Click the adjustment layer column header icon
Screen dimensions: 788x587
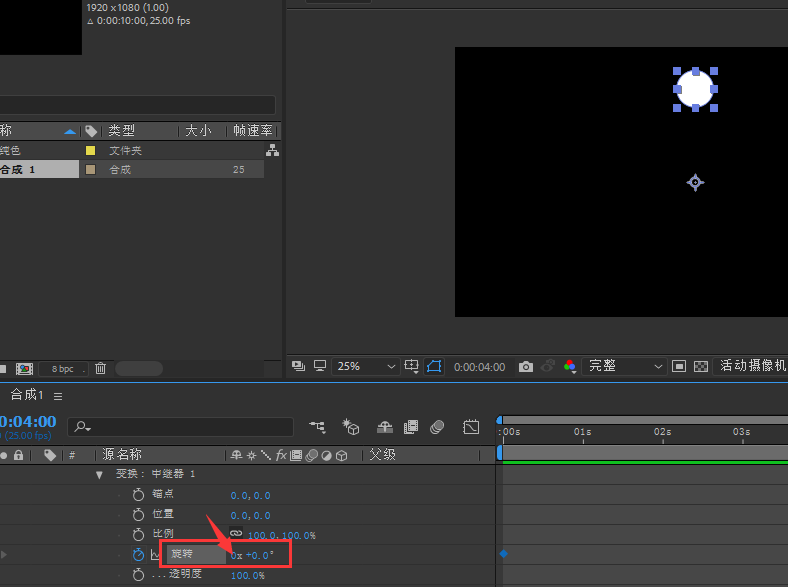point(327,455)
